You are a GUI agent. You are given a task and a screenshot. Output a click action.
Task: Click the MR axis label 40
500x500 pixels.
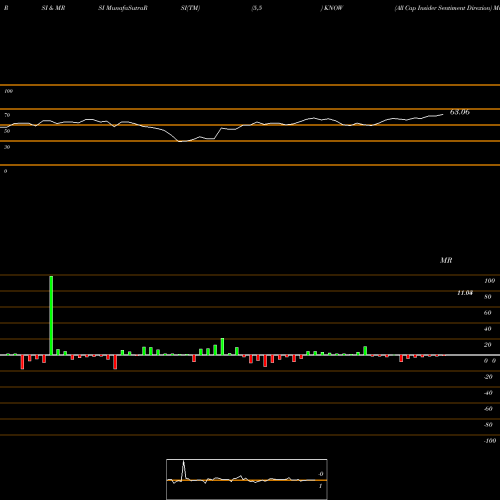488,329
